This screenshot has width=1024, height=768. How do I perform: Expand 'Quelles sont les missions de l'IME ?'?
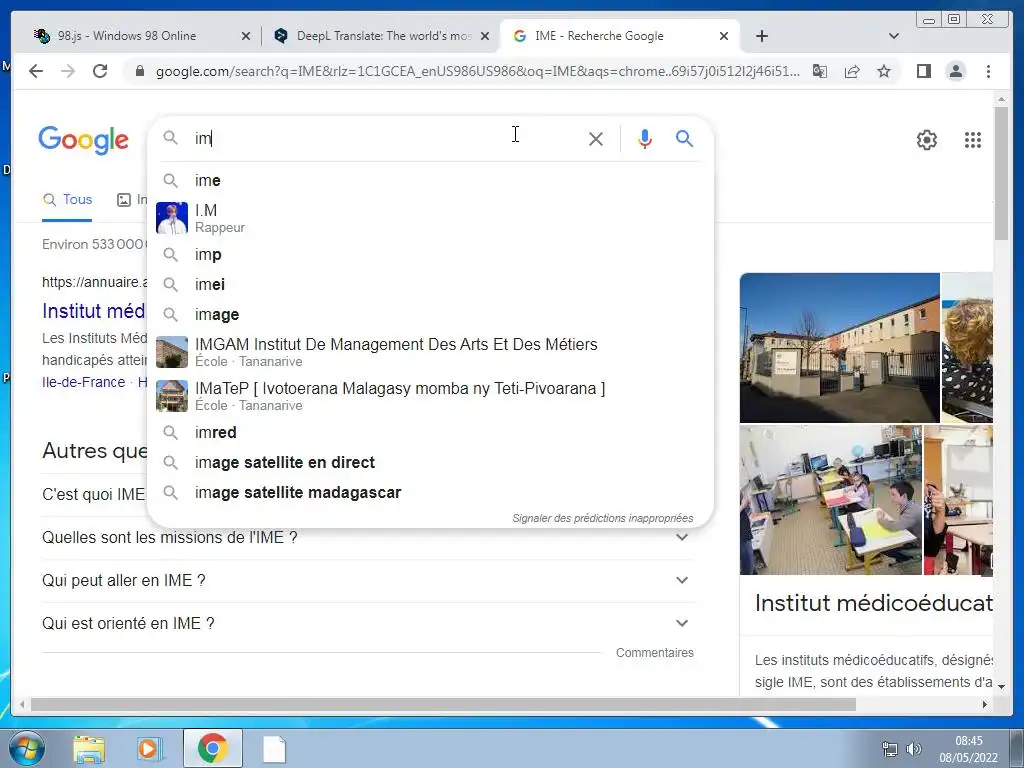point(366,537)
